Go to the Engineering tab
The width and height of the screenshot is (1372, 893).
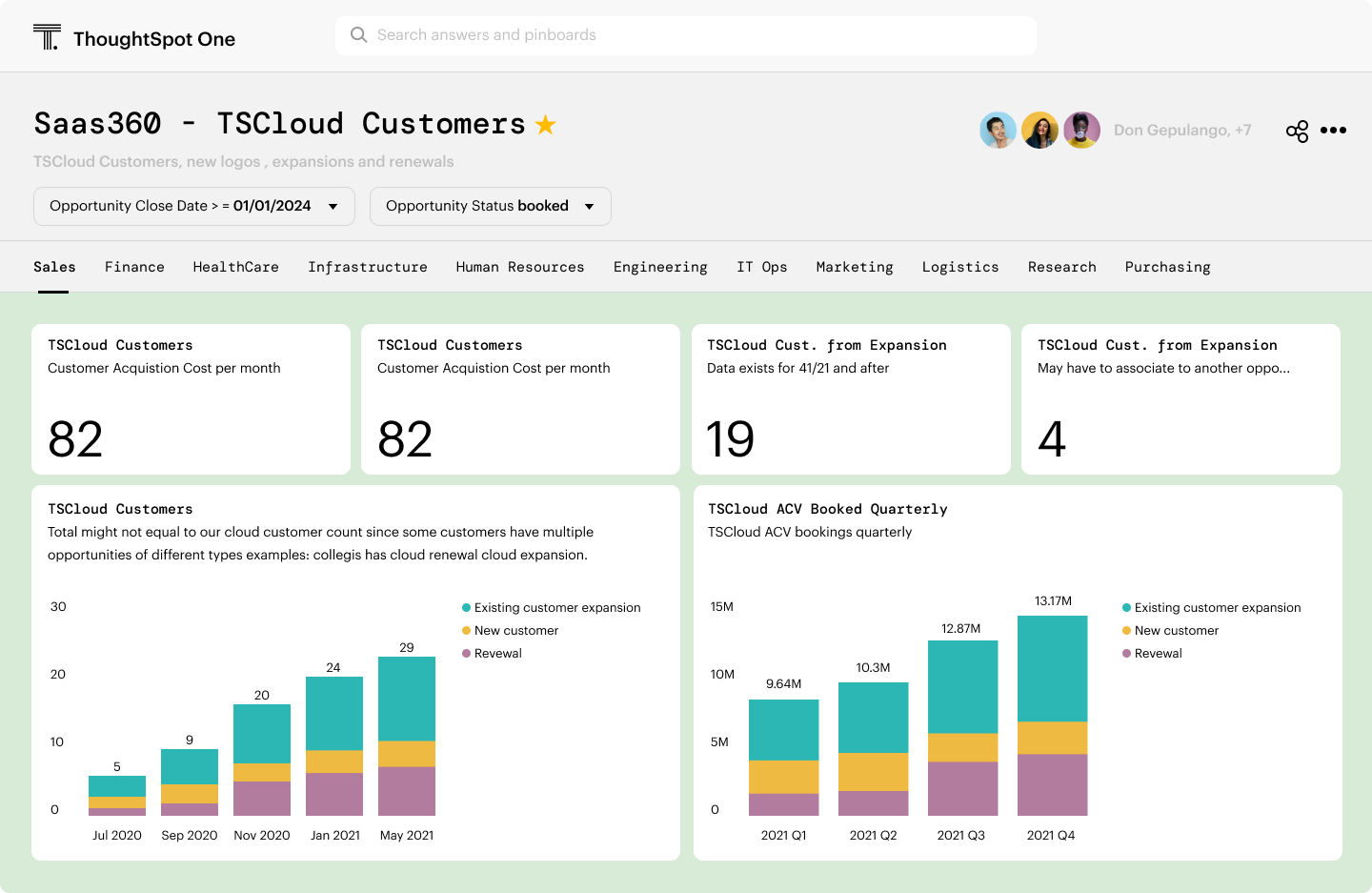coord(660,267)
